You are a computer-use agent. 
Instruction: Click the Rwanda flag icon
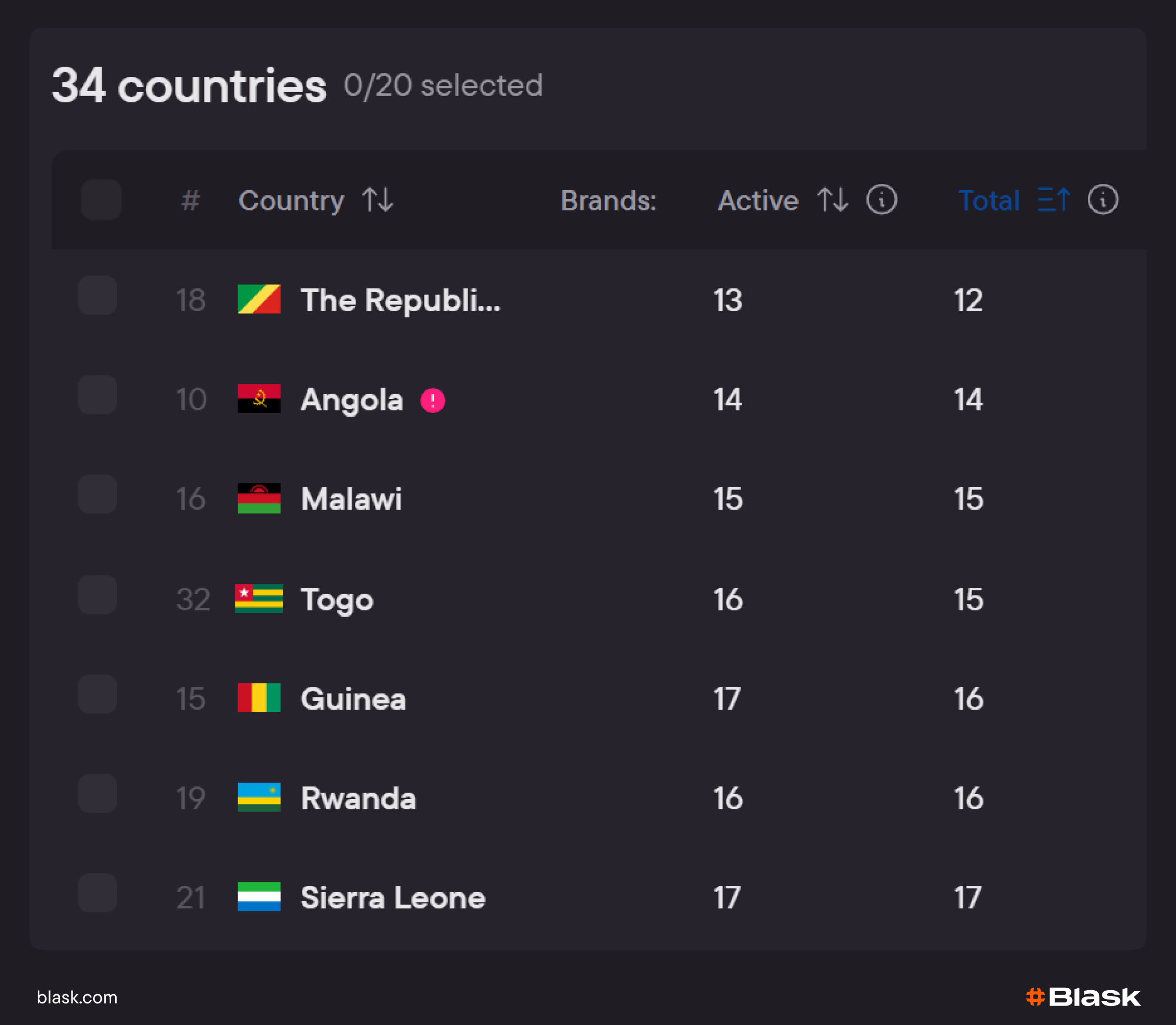(x=259, y=798)
